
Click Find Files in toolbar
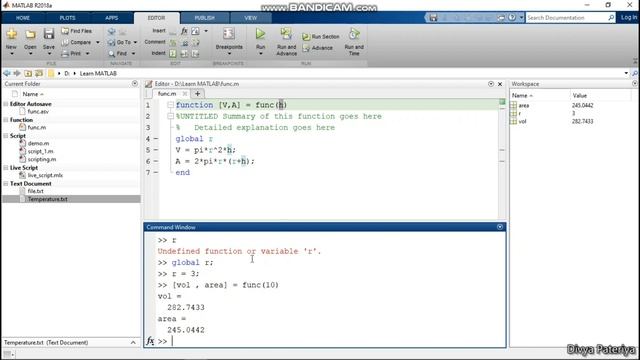(x=77, y=31)
